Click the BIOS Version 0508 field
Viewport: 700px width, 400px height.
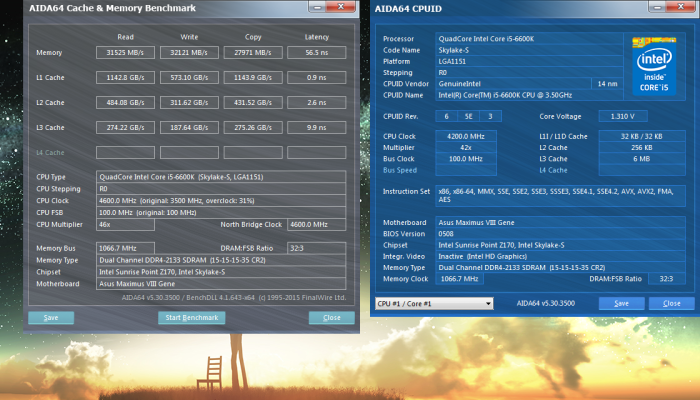561,233
